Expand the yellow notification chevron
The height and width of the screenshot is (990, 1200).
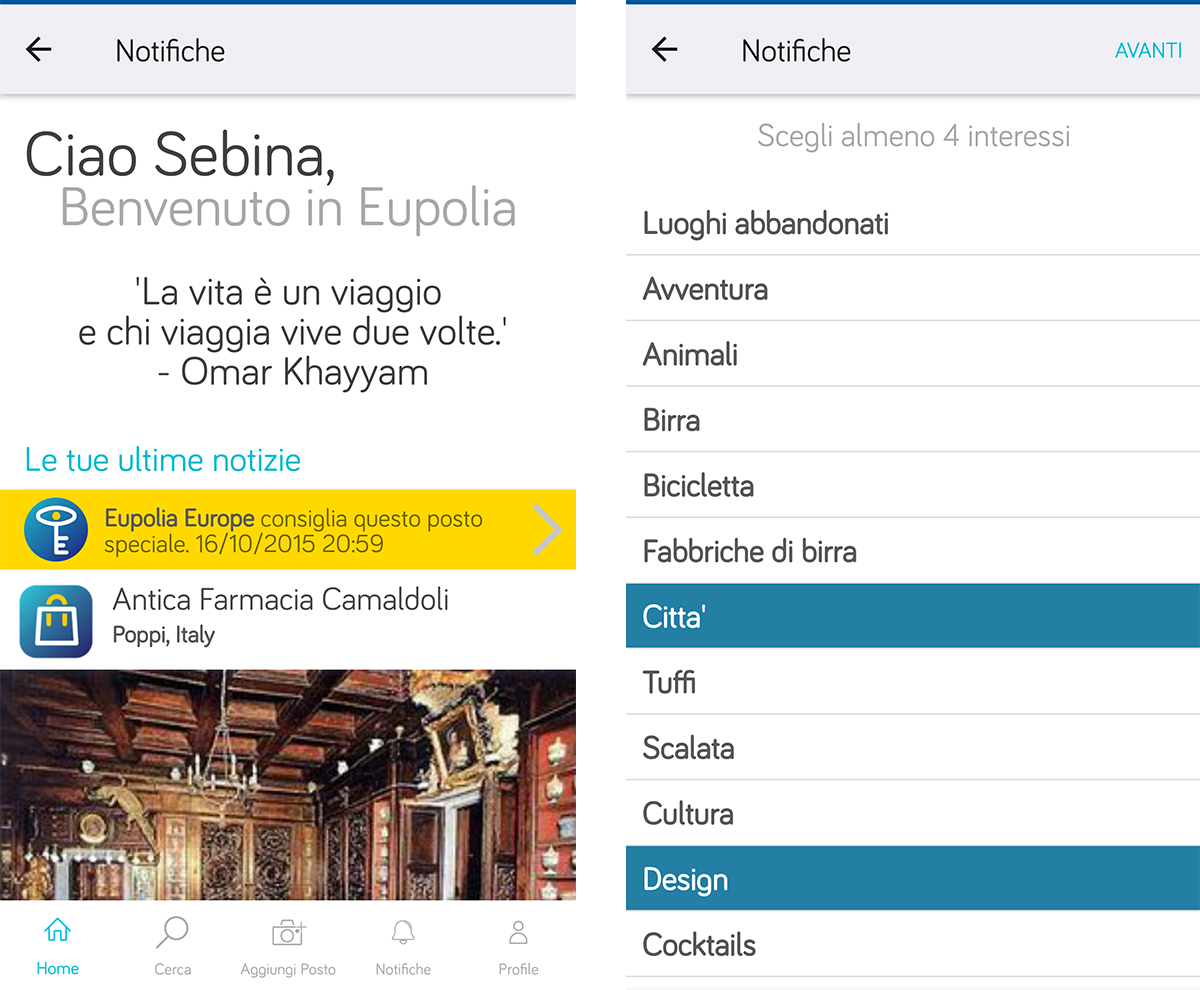pos(546,530)
